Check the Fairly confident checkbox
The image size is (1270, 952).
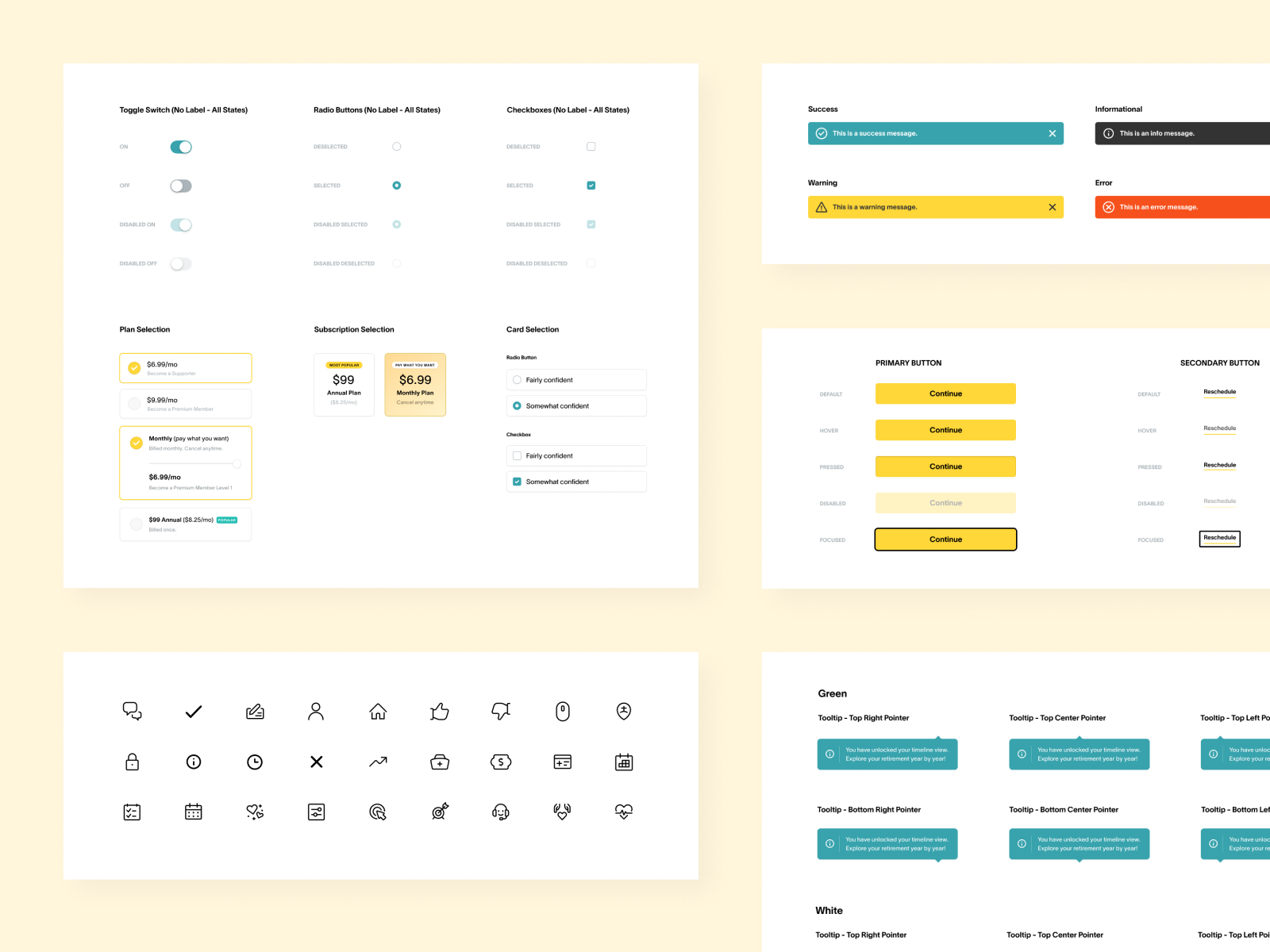coord(517,455)
